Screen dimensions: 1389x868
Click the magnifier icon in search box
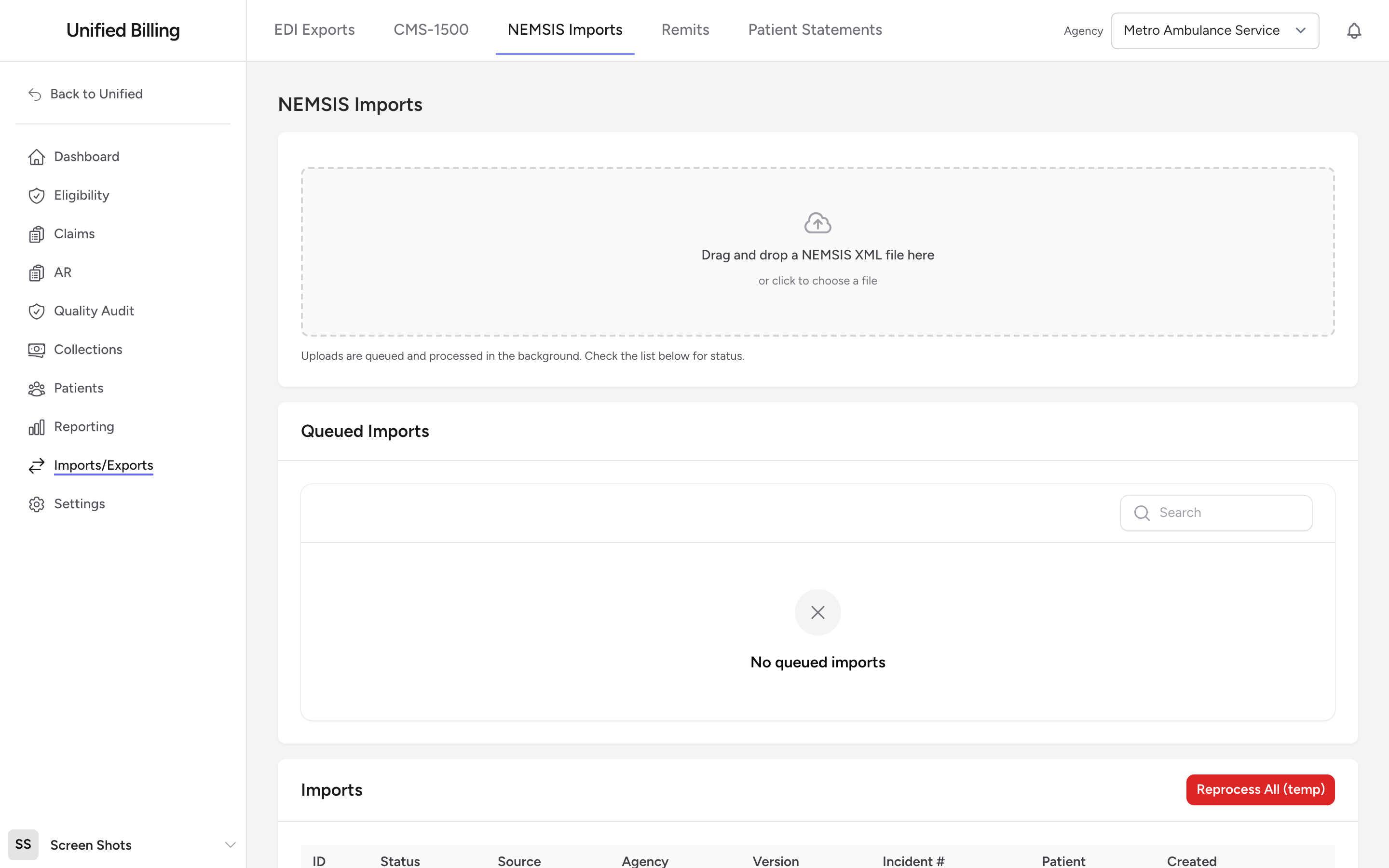pyautogui.click(x=1142, y=513)
